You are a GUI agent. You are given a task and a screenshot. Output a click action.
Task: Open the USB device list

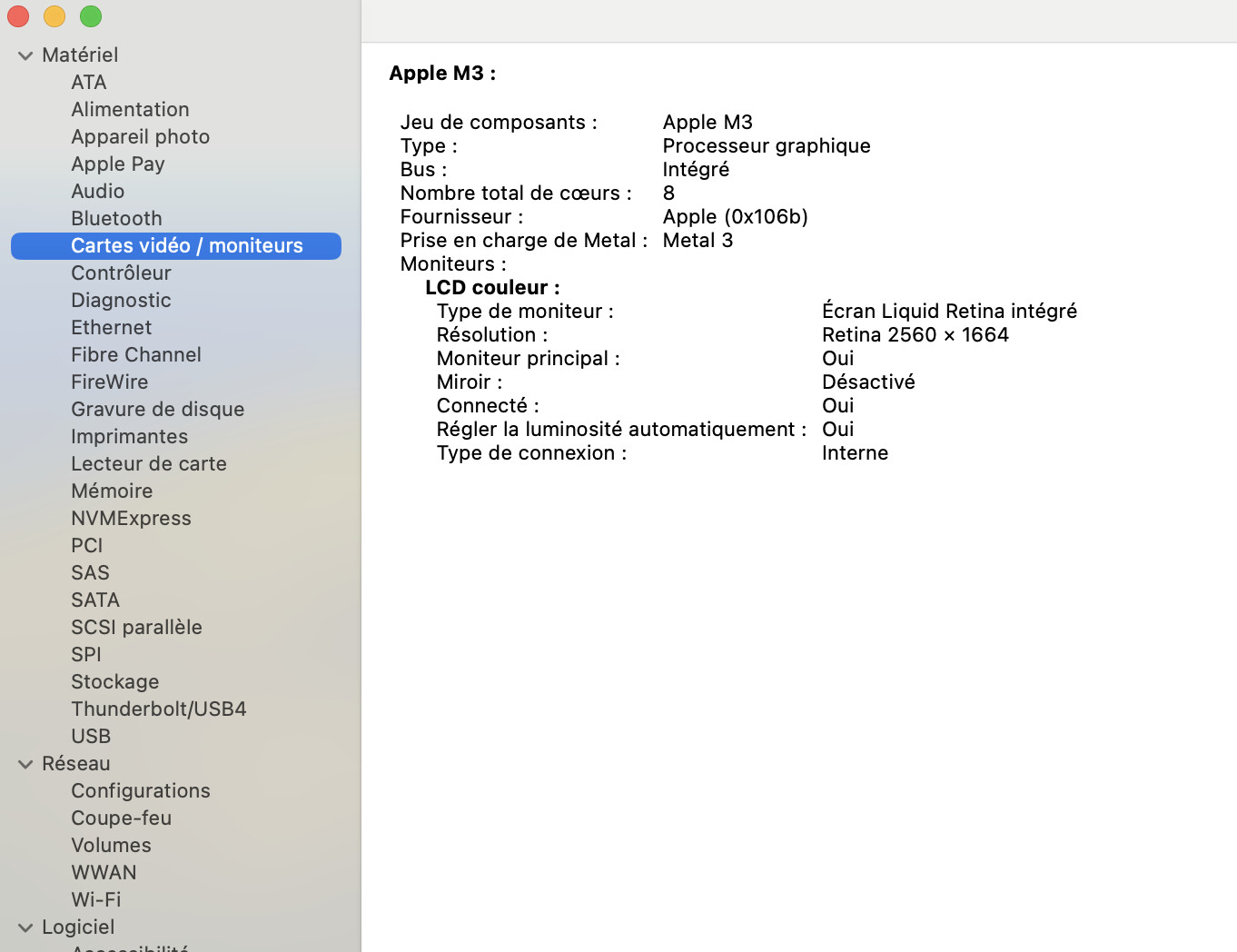(x=91, y=736)
